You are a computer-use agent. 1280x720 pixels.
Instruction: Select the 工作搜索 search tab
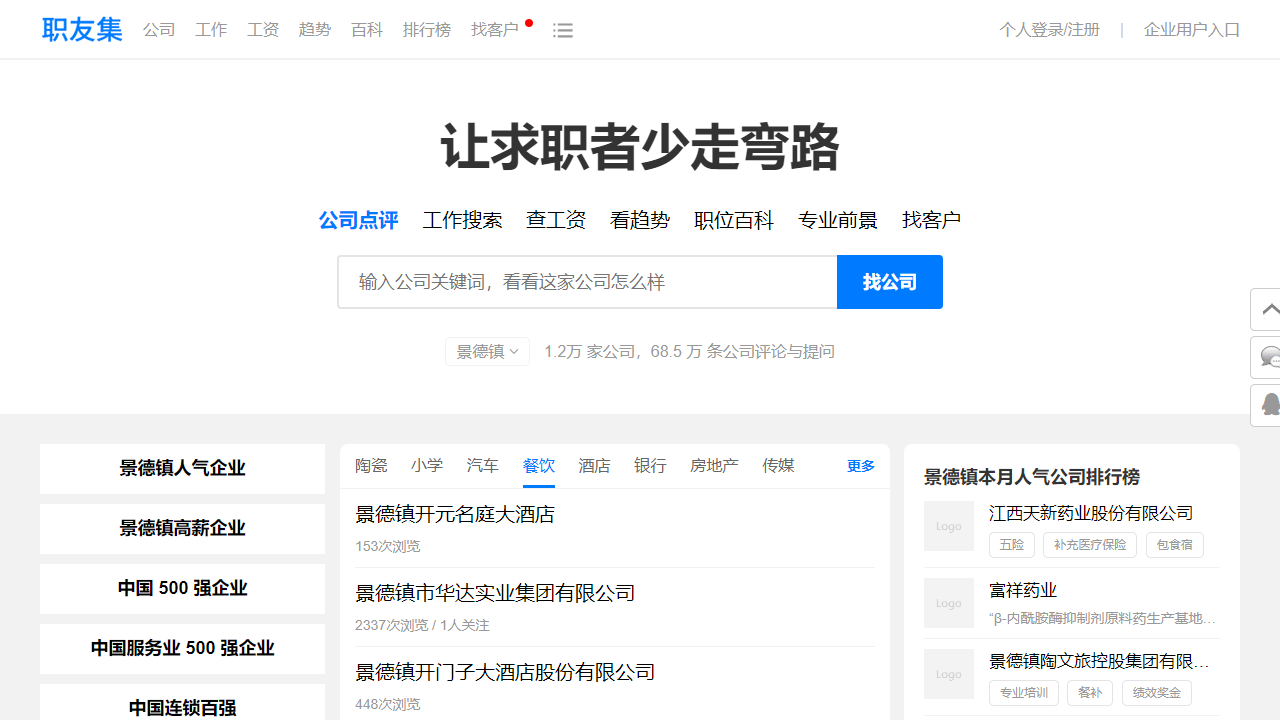tap(462, 220)
